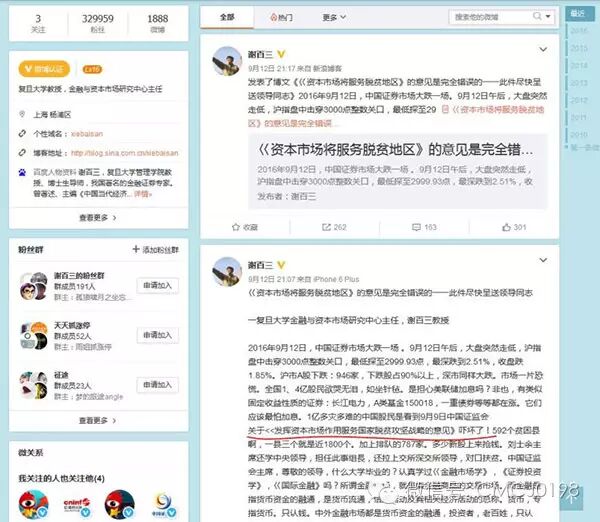Jump to 2011 in the timeline
Image resolution: width=600 pixels, height=522 pixels.
pyautogui.click(x=579, y=117)
